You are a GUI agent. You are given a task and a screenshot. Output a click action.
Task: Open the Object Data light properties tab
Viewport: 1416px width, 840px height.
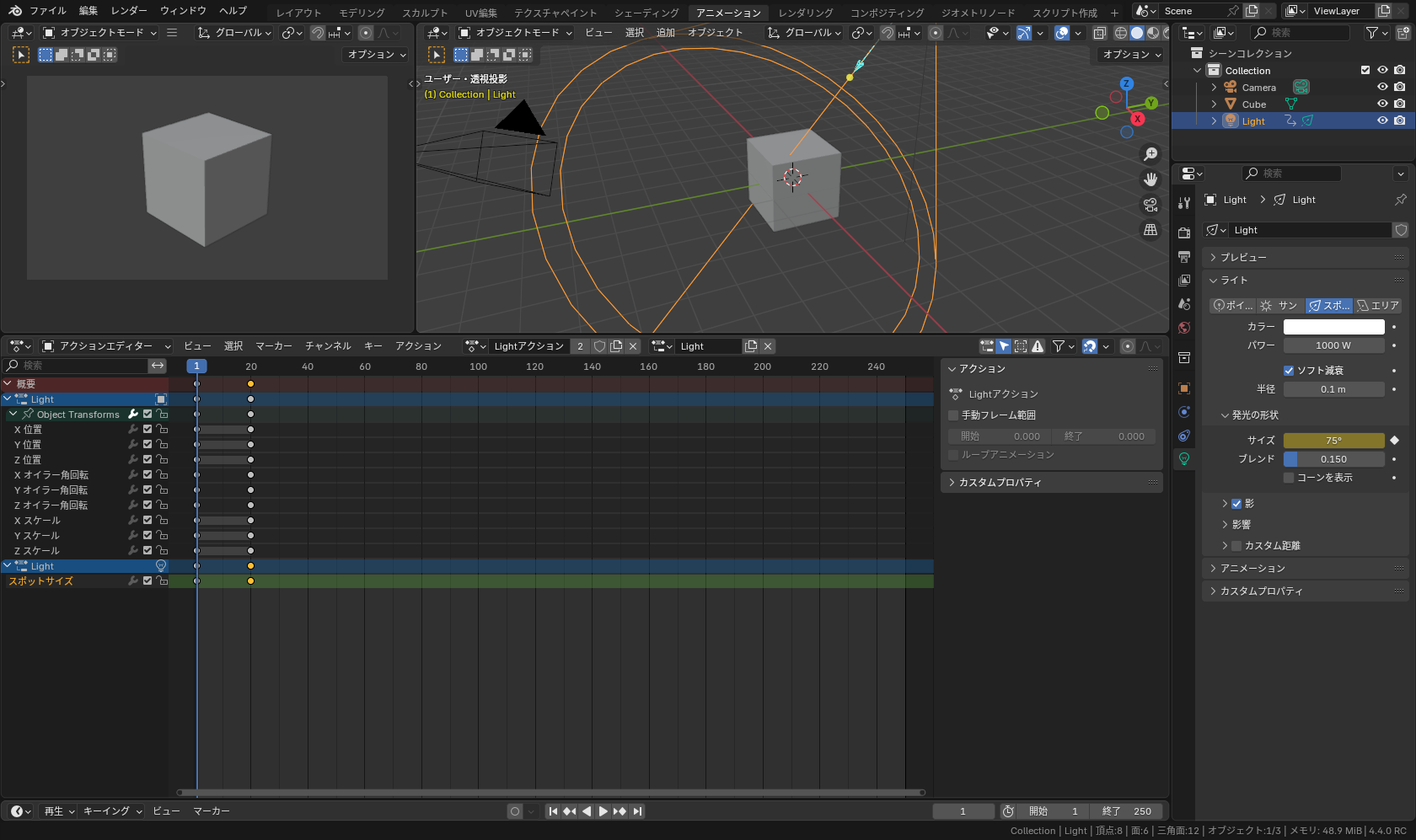(1184, 459)
